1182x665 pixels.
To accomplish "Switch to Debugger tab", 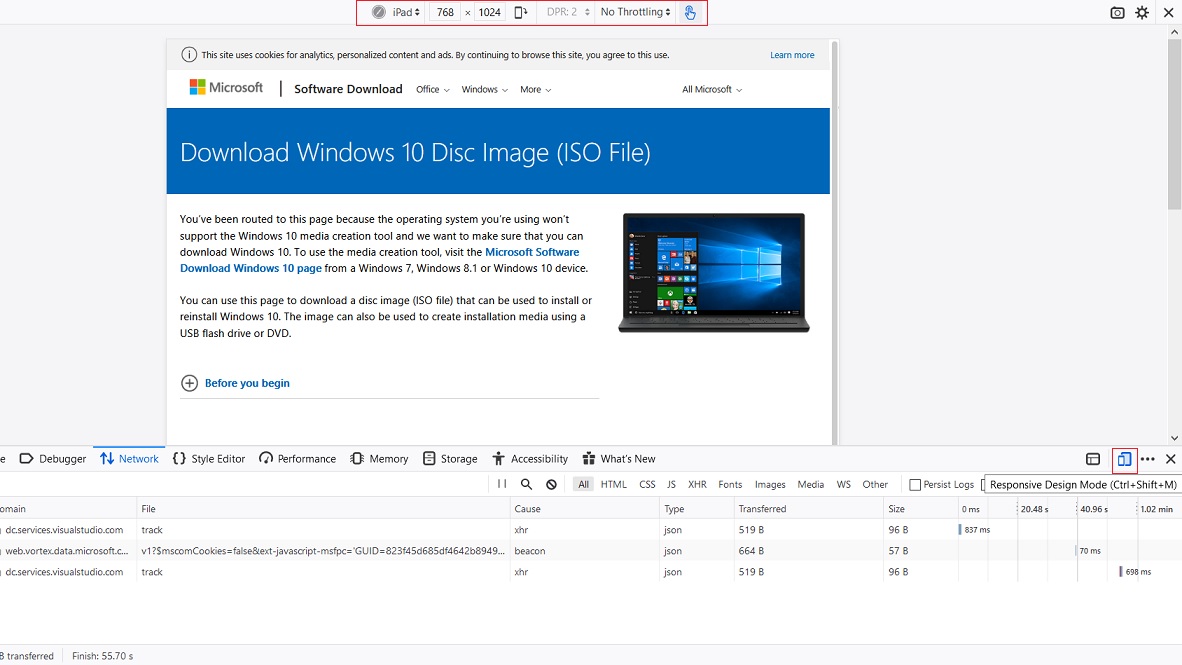I will 52,458.
